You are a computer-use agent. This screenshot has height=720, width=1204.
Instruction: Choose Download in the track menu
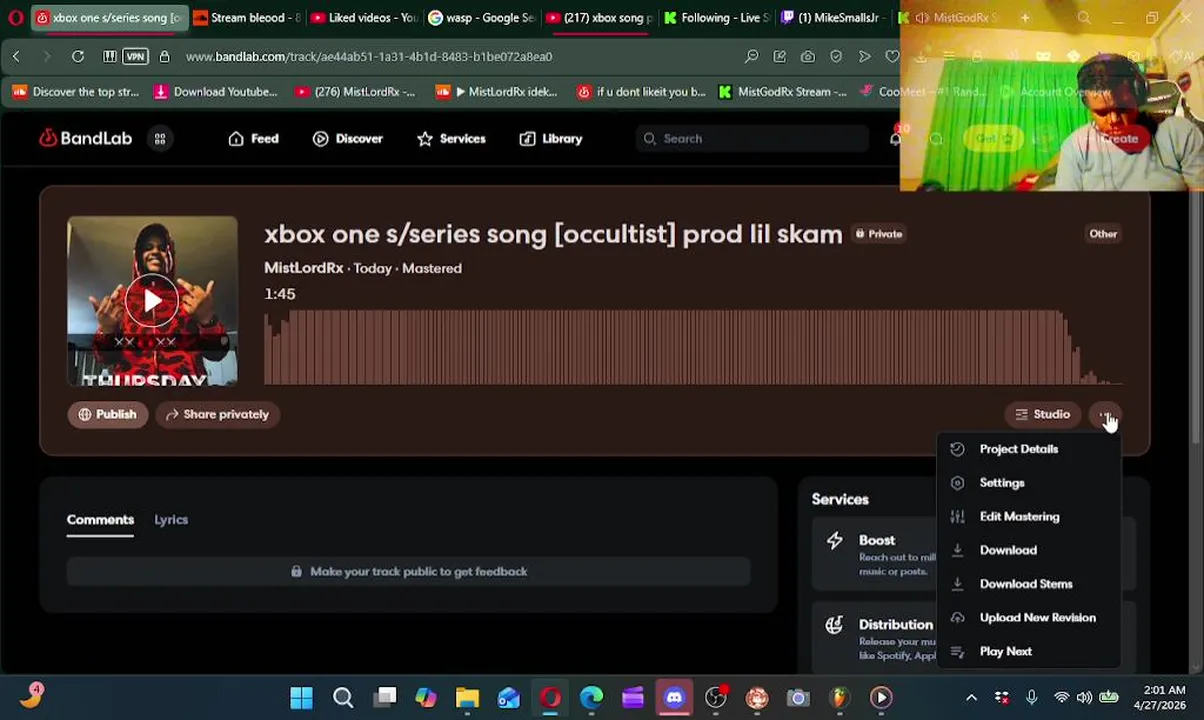pyautogui.click(x=1028, y=550)
